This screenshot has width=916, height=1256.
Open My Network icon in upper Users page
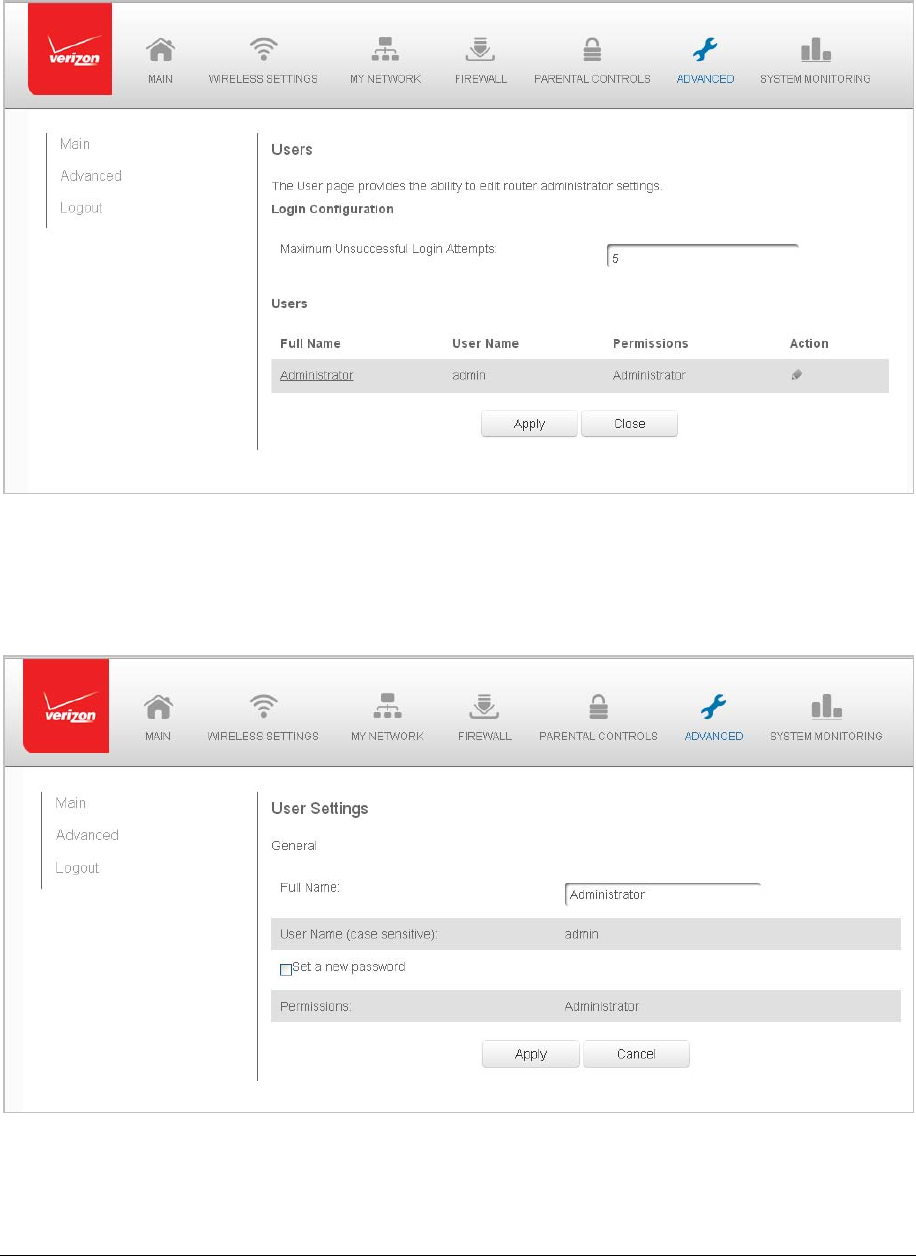pos(385,52)
